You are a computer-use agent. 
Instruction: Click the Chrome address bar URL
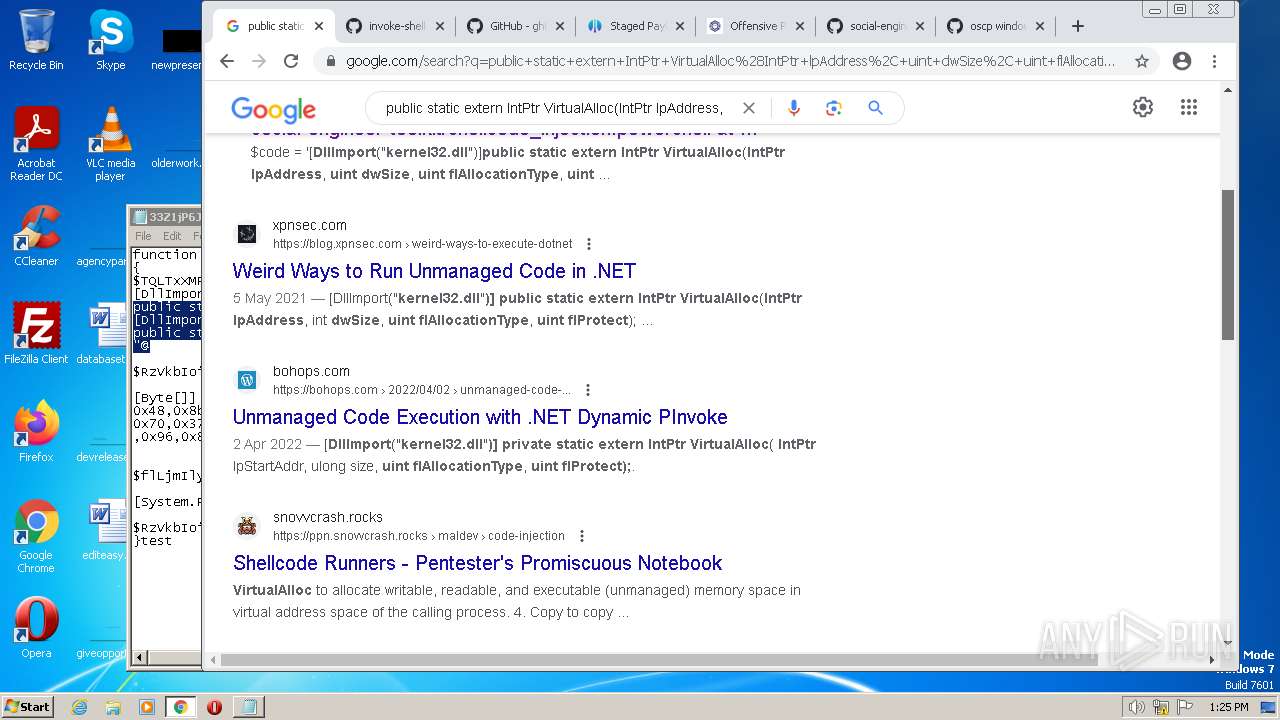(730, 61)
